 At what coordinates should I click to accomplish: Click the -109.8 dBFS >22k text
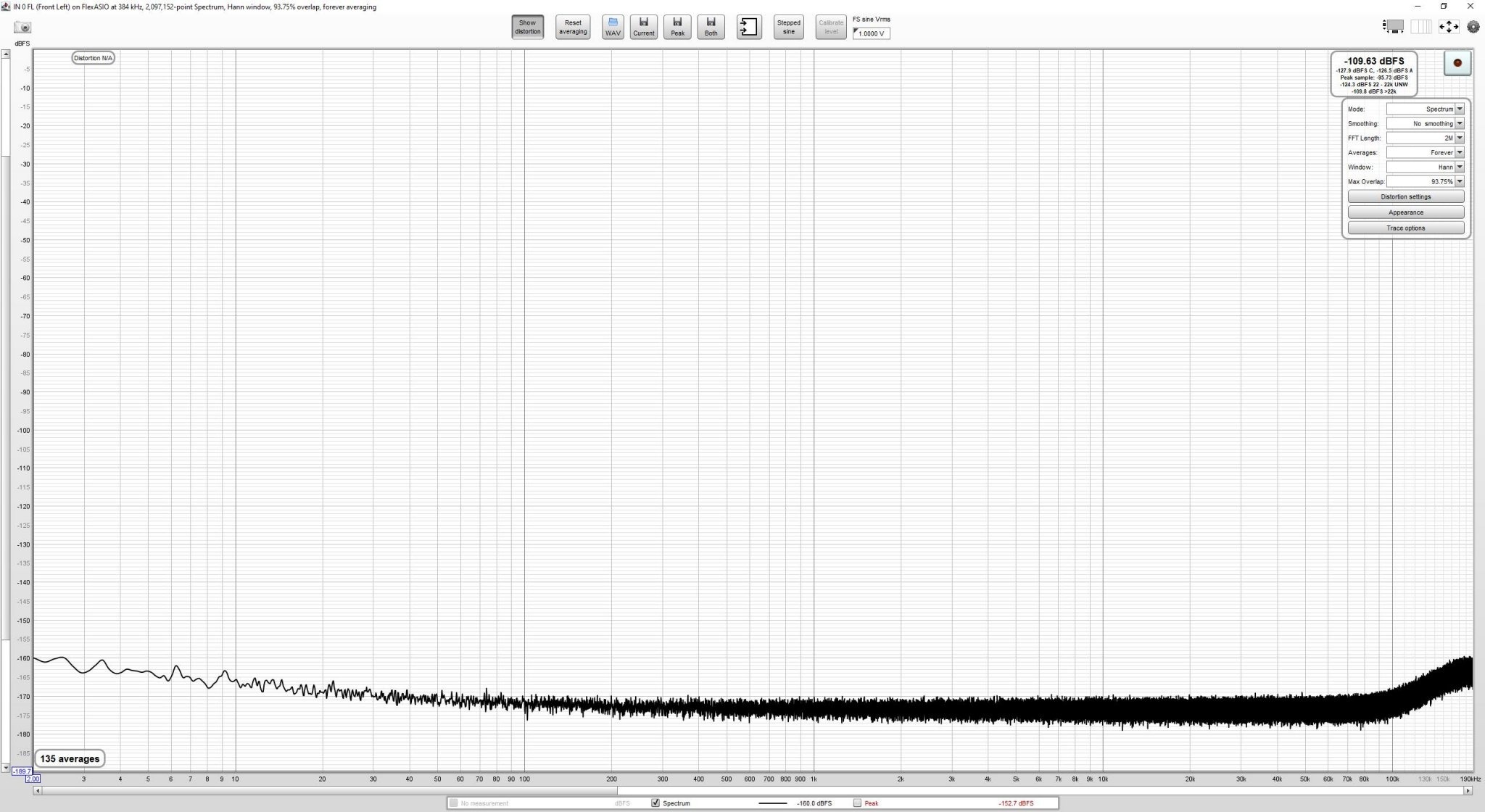pyautogui.click(x=1373, y=91)
